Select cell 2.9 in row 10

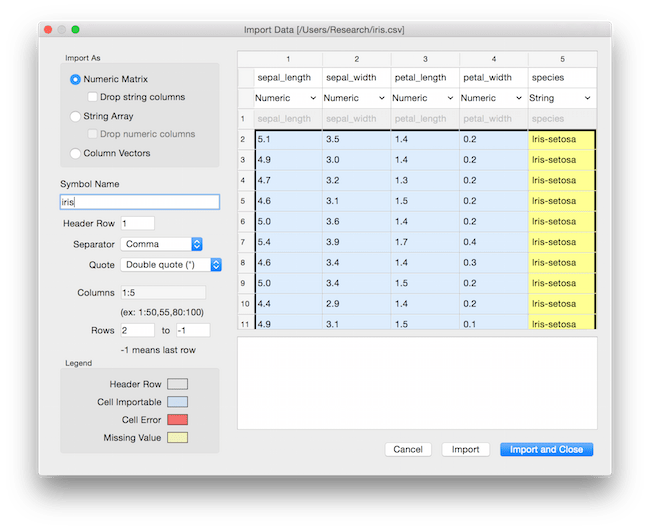[x=357, y=304]
